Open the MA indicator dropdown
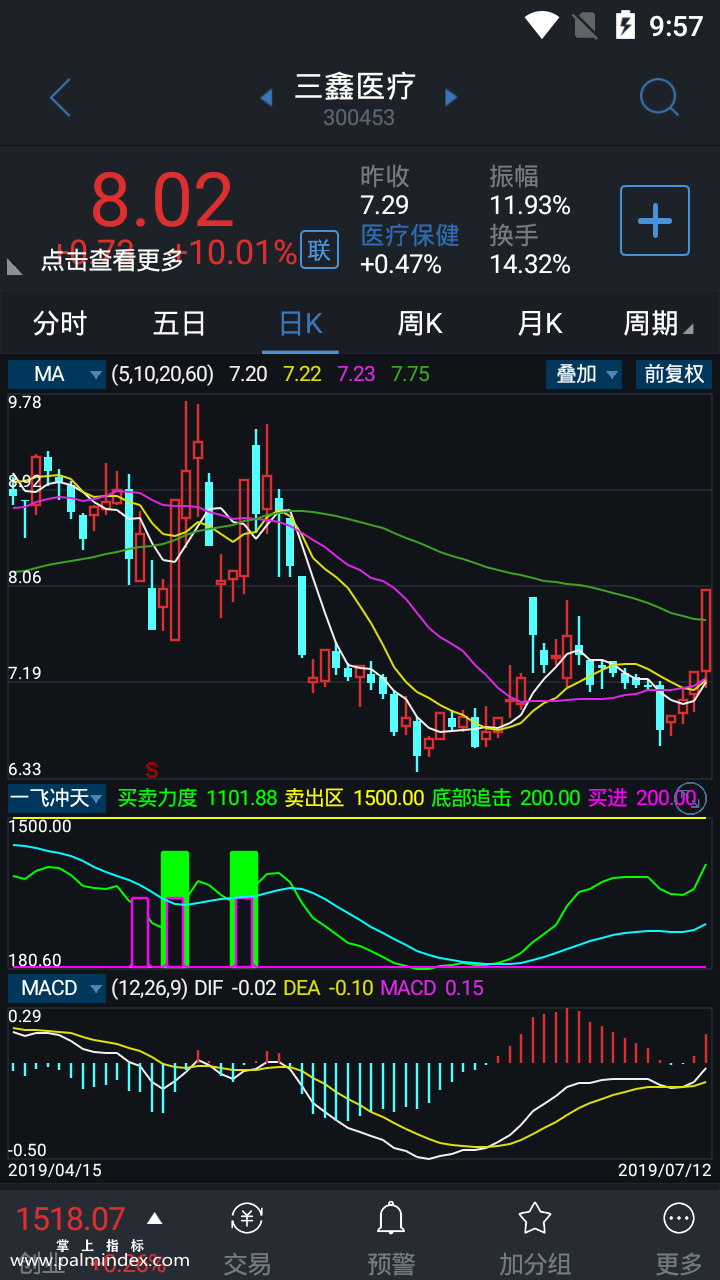The image size is (720, 1280). click(57, 374)
